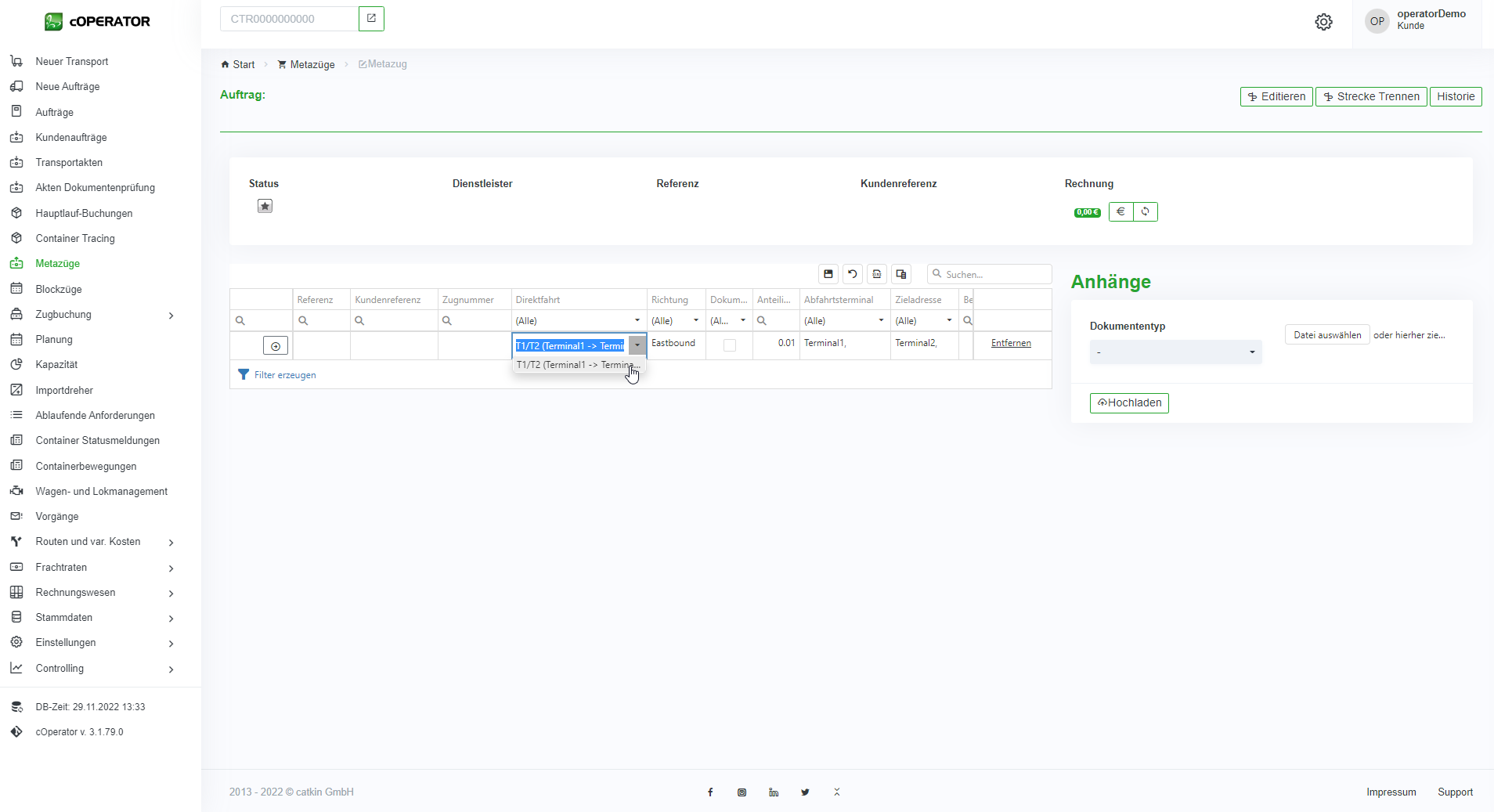Click the open-container icon beside the CTR field
Image resolution: width=1494 pixels, height=812 pixels.
tap(371, 19)
